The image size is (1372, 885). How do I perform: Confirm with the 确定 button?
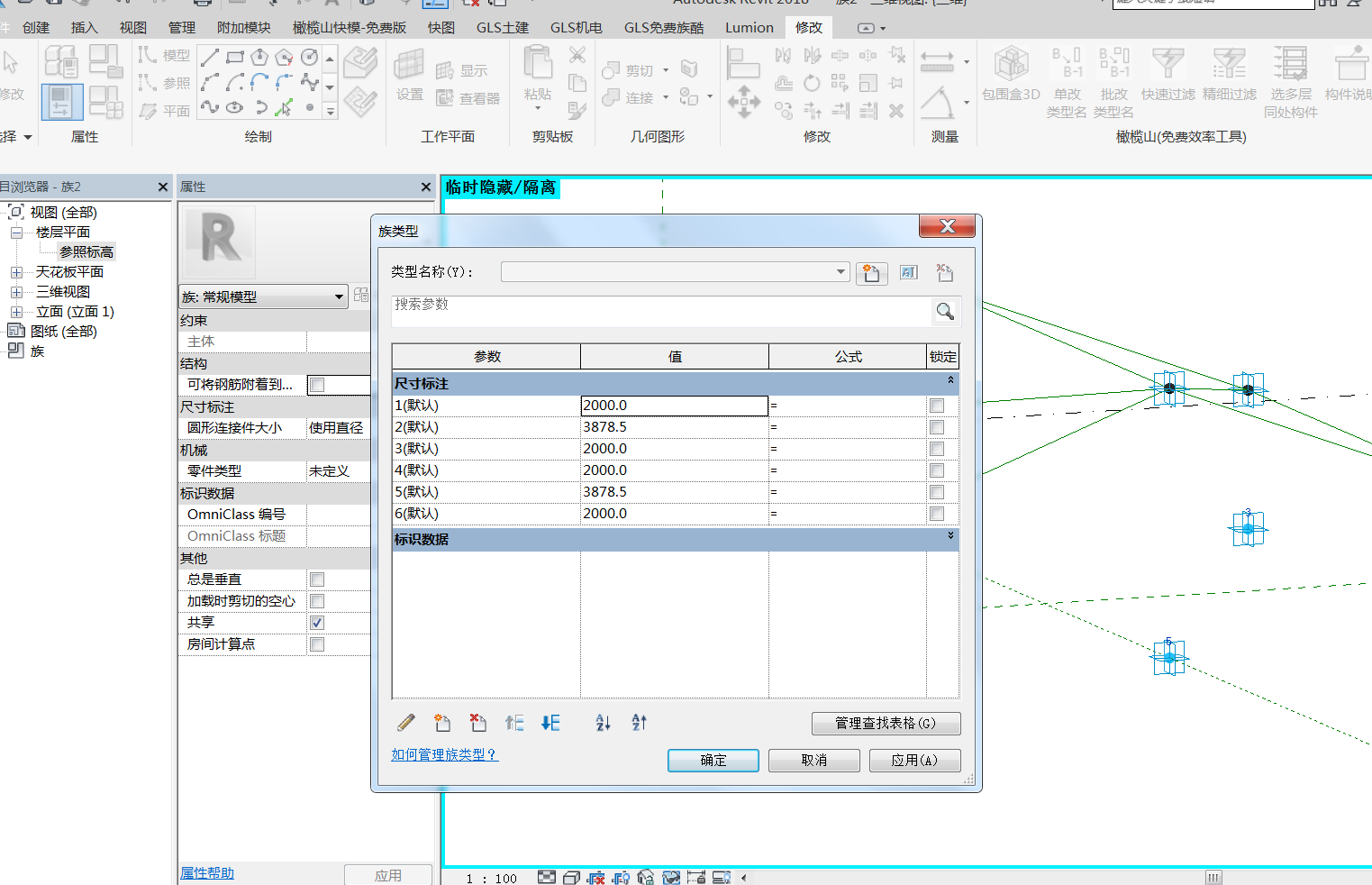click(x=713, y=761)
